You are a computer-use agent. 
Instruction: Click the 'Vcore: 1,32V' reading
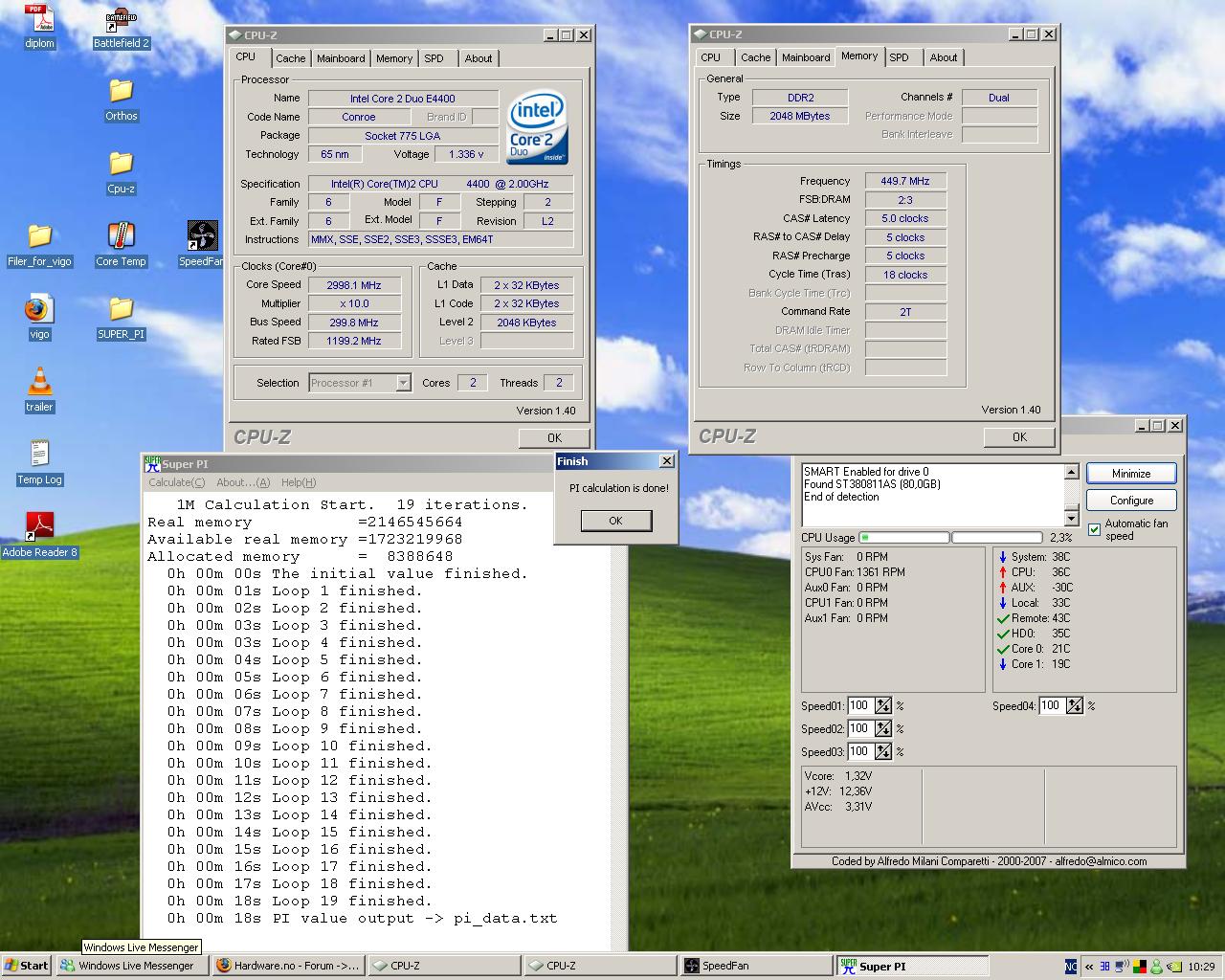(838, 776)
